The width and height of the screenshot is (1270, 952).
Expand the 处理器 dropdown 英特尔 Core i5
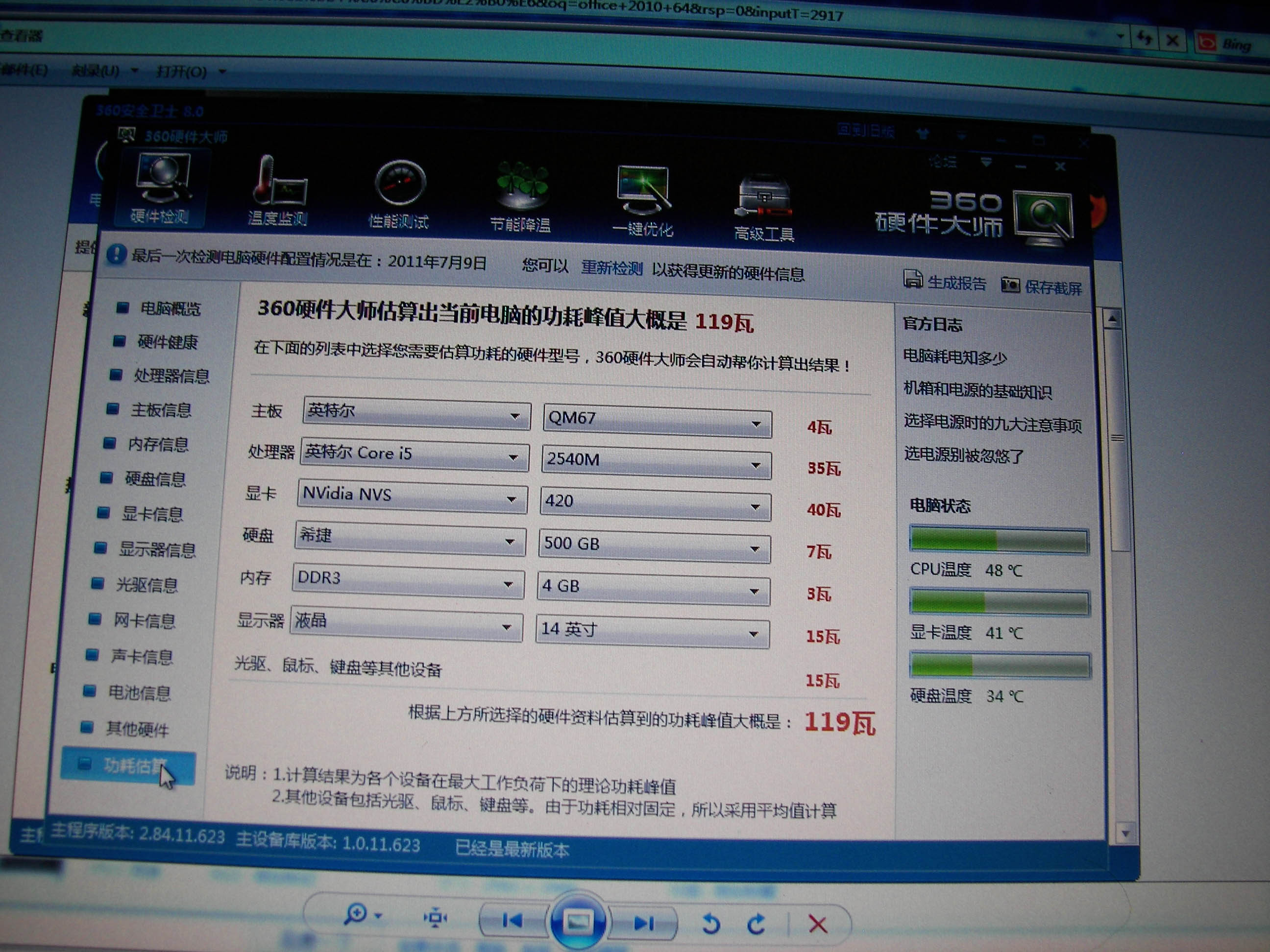[415, 455]
